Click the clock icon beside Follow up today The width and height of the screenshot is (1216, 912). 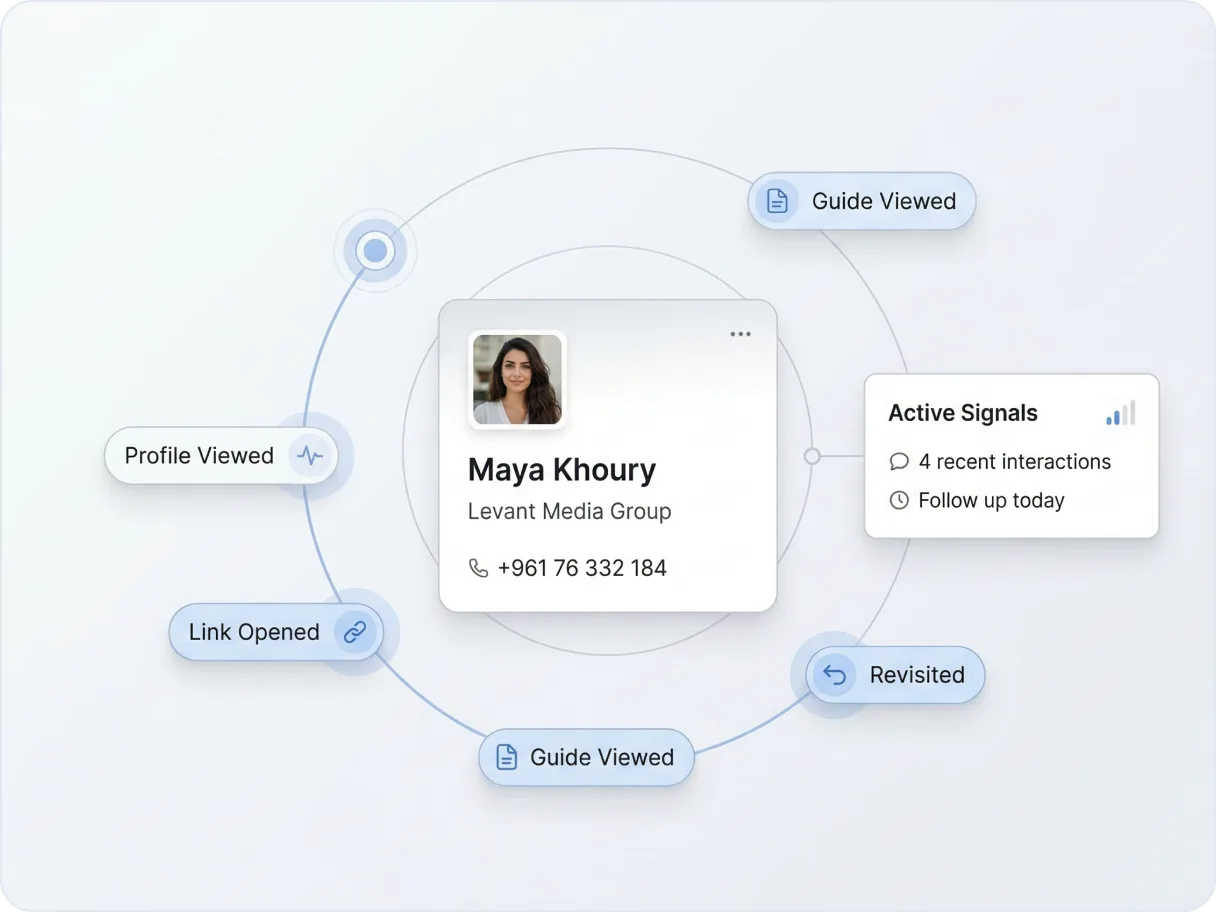(899, 500)
